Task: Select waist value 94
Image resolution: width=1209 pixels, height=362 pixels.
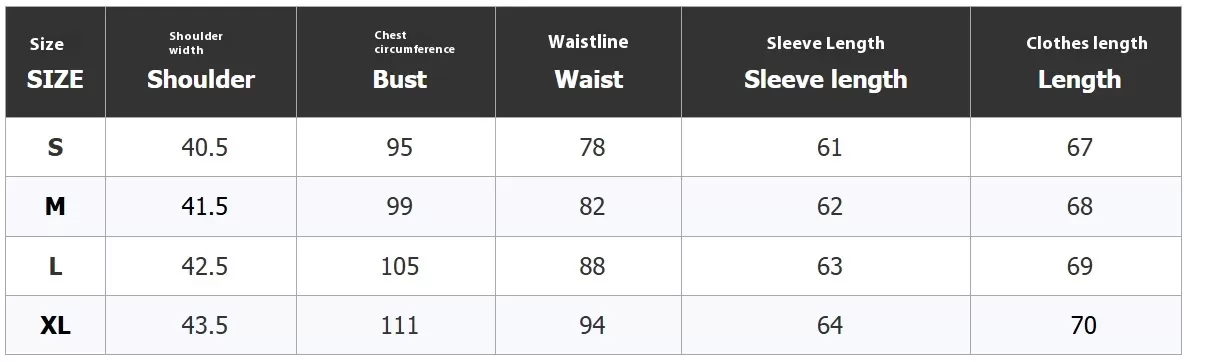Action: (x=592, y=325)
